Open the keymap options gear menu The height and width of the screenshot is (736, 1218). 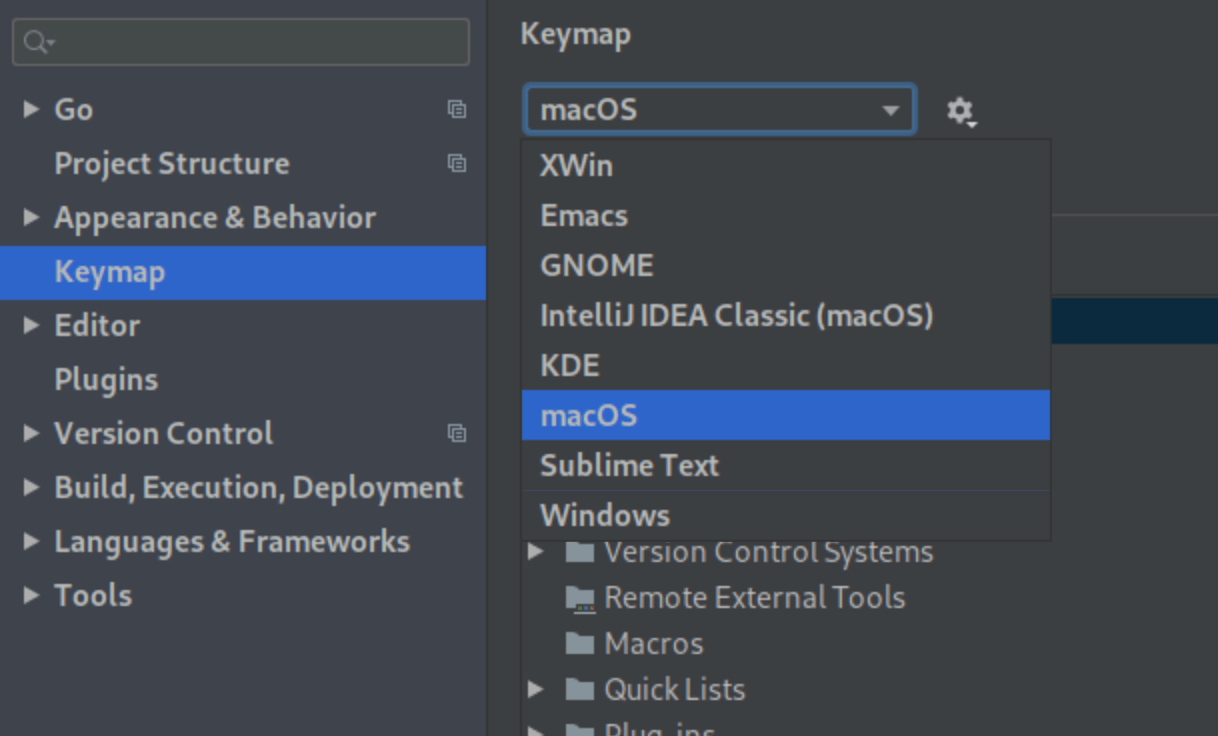(959, 110)
